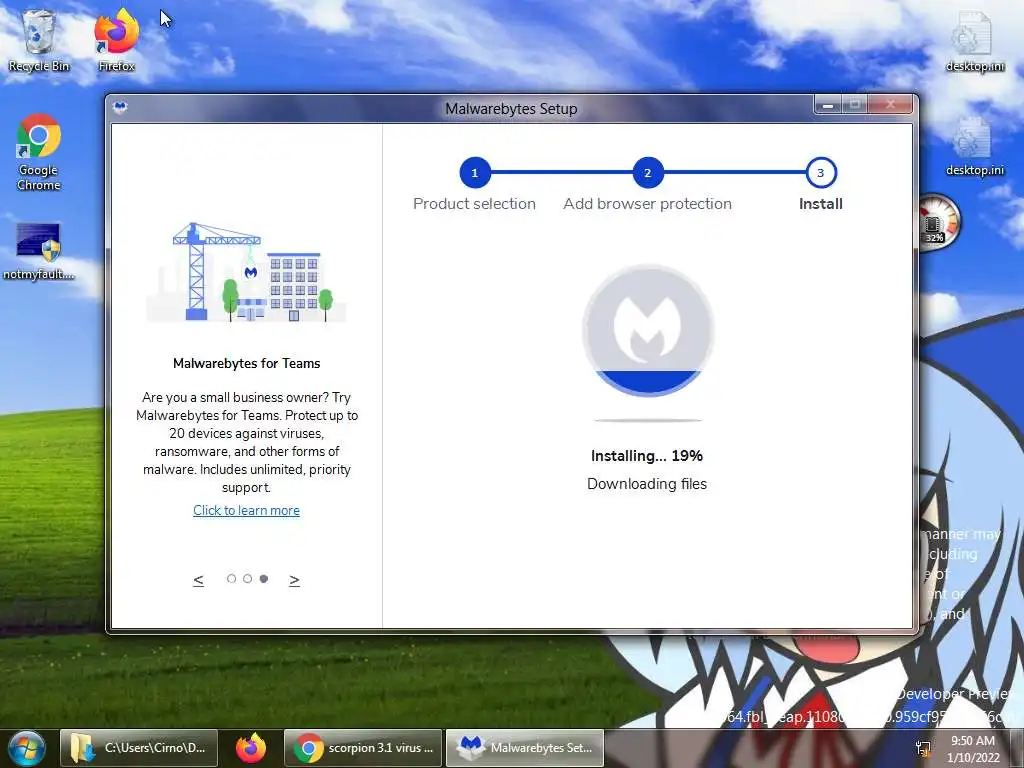Select the lower desktop.ini file icon
This screenshot has width=1024, height=768.
pos(974,146)
